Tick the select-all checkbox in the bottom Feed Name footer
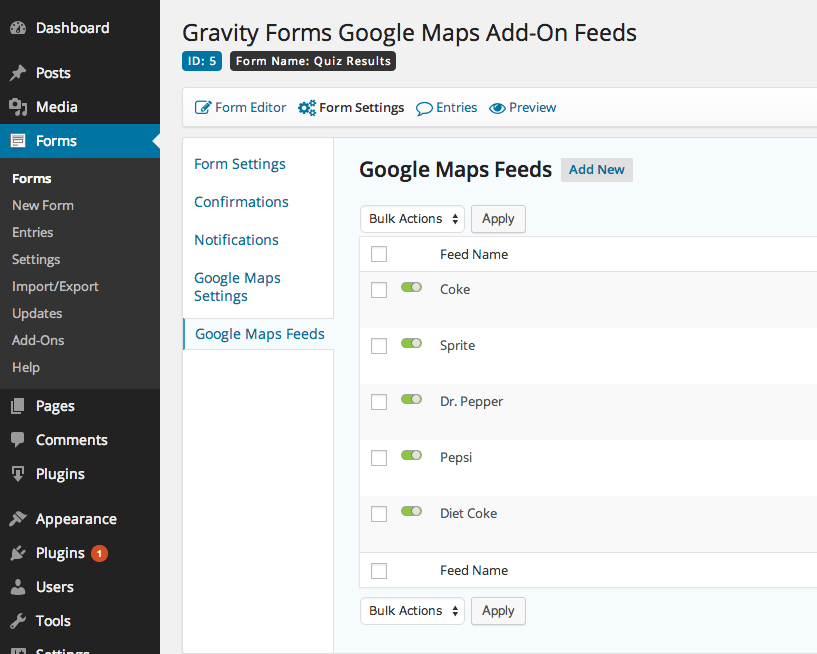The height and width of the screenshot is (654, 817). 379,571
